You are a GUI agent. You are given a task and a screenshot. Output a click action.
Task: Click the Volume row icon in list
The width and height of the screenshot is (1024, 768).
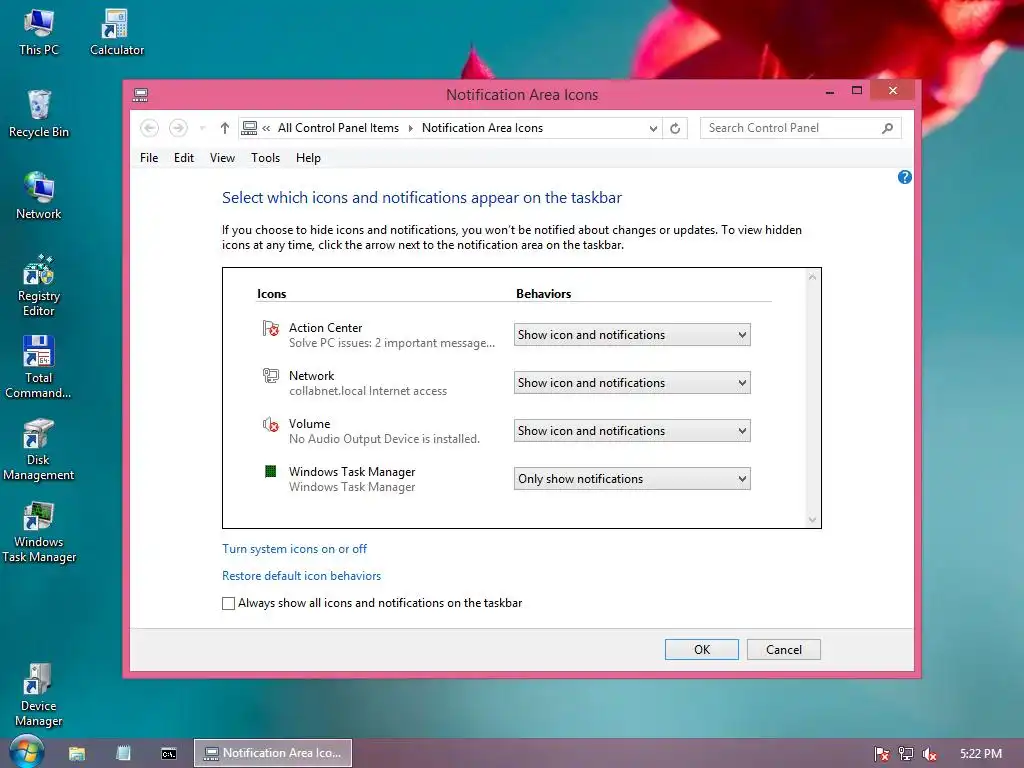(270, 424)
